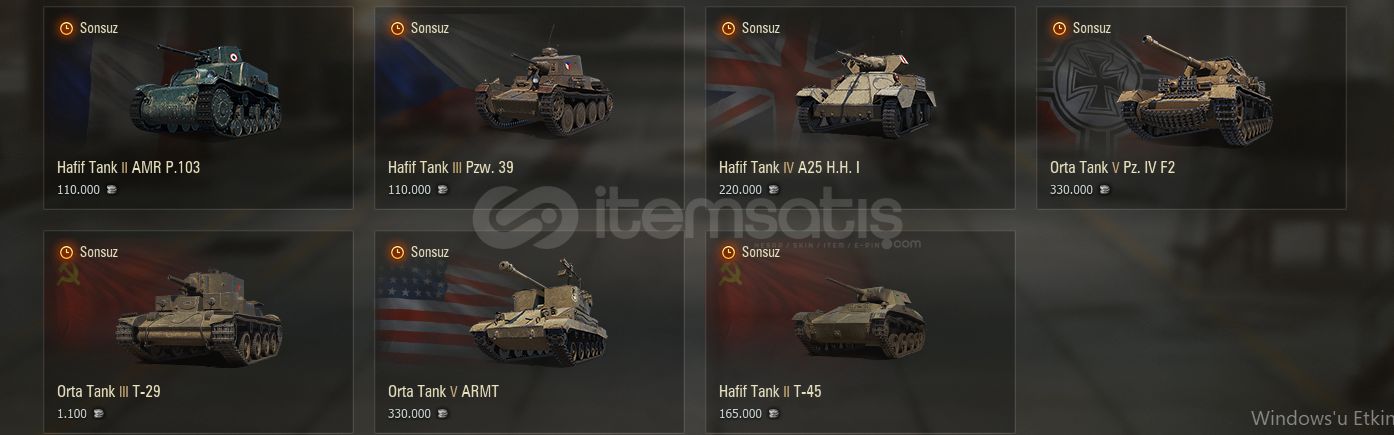Click the 165.000 price on T-45 card

pyautogui.click(x=740, y=414)
